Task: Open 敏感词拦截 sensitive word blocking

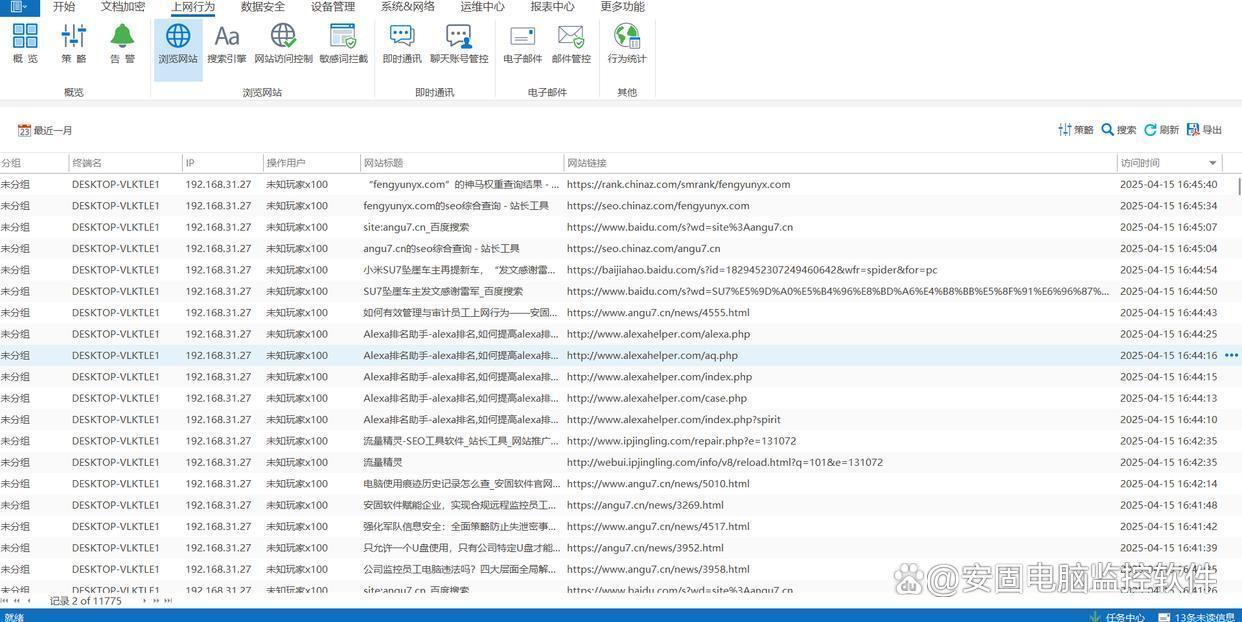Action: tap(343, 43)
